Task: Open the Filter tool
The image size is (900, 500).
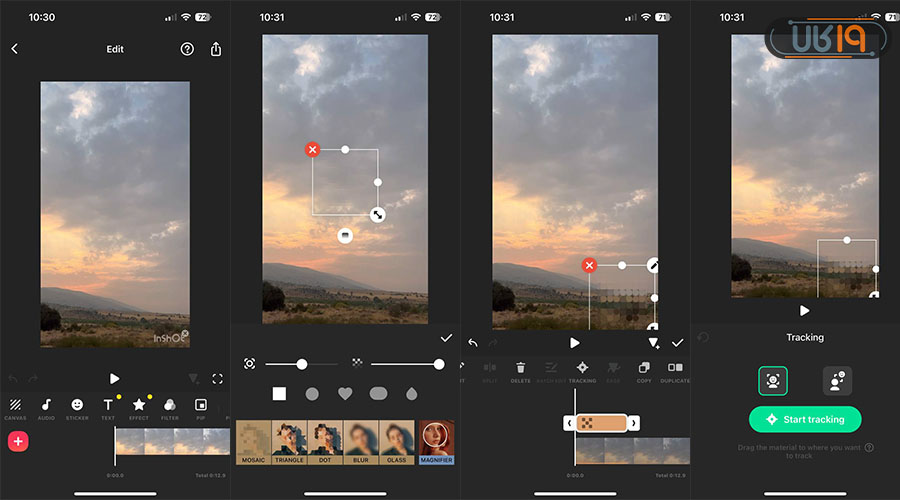Action: [x=170, y=406]
